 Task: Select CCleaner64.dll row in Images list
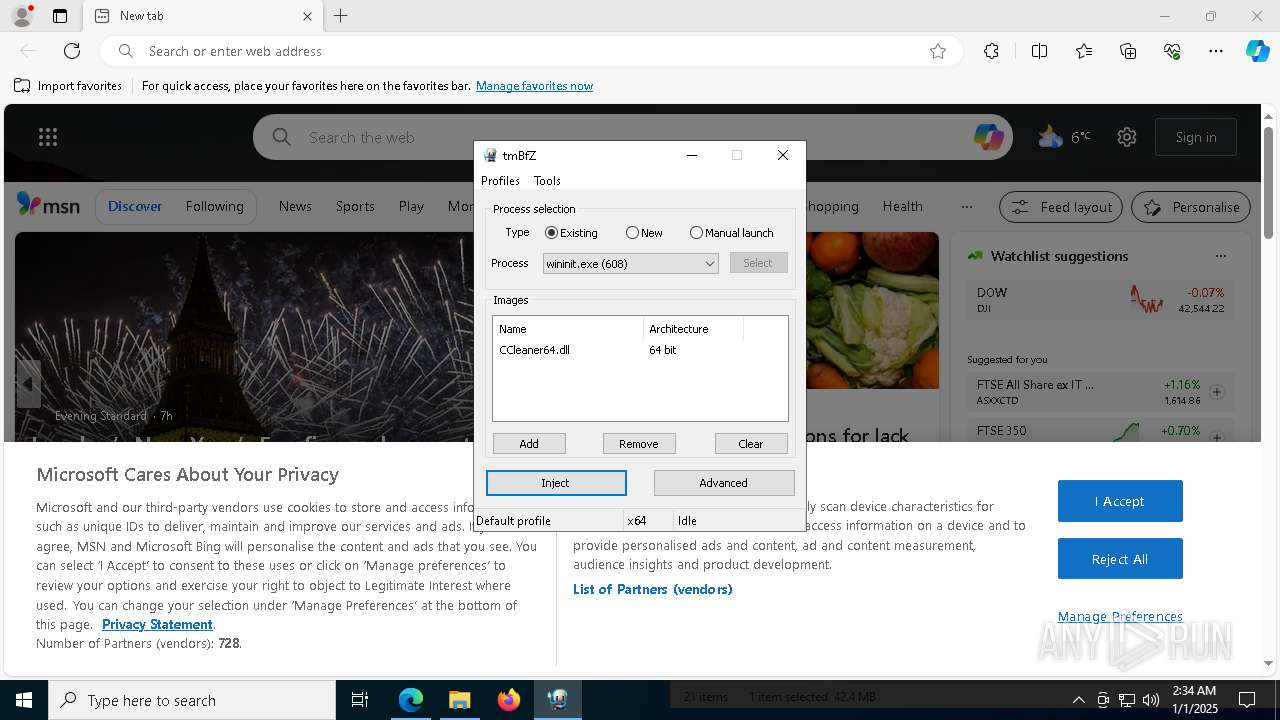click(640, 350)
